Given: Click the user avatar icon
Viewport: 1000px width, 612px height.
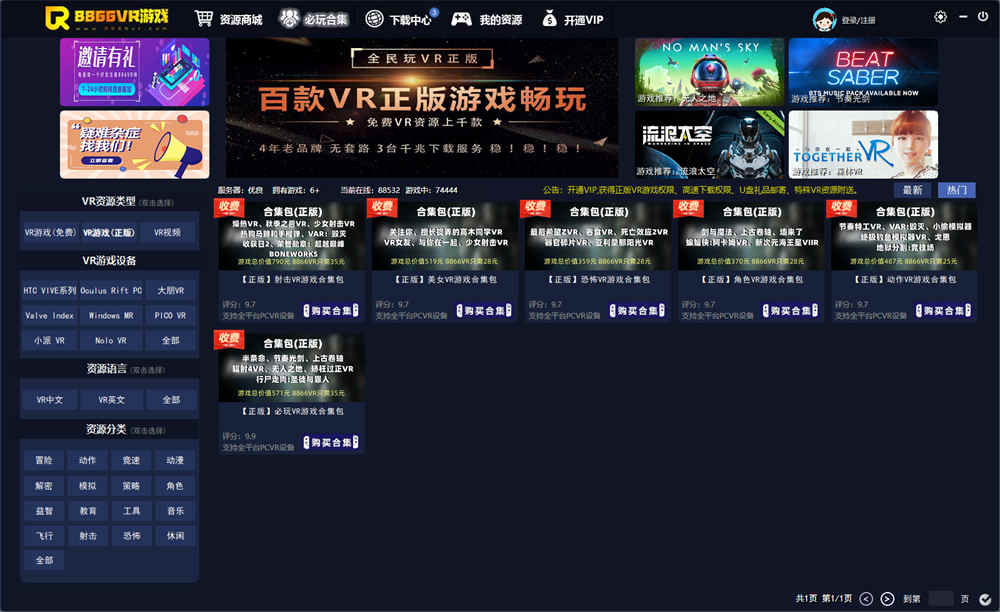Looking at the screenshot, I should coord(824,20).
